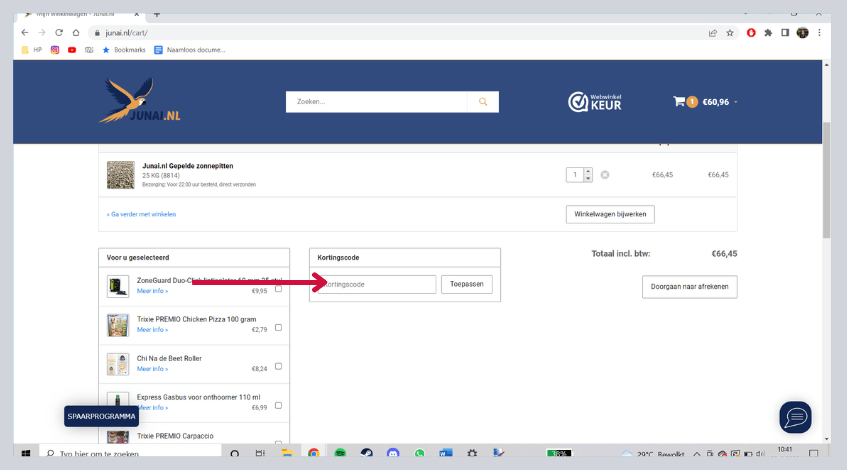Tick the Trixie PREMIO Chicken Pizza checkbox
This screenshot has width=847, height=470.
click(x=278, y=327)
